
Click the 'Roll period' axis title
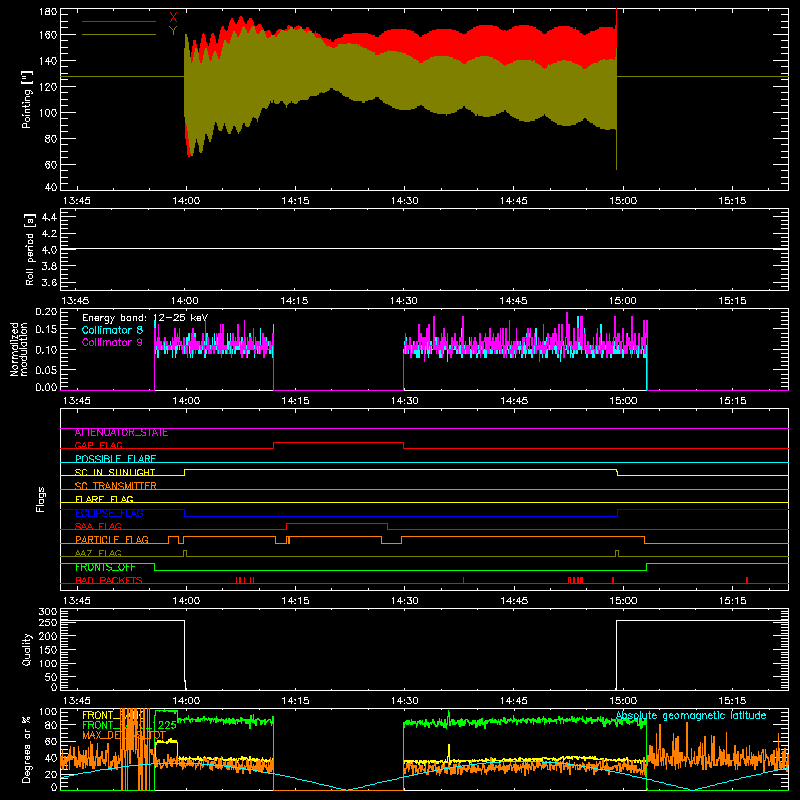pos(29,249)
